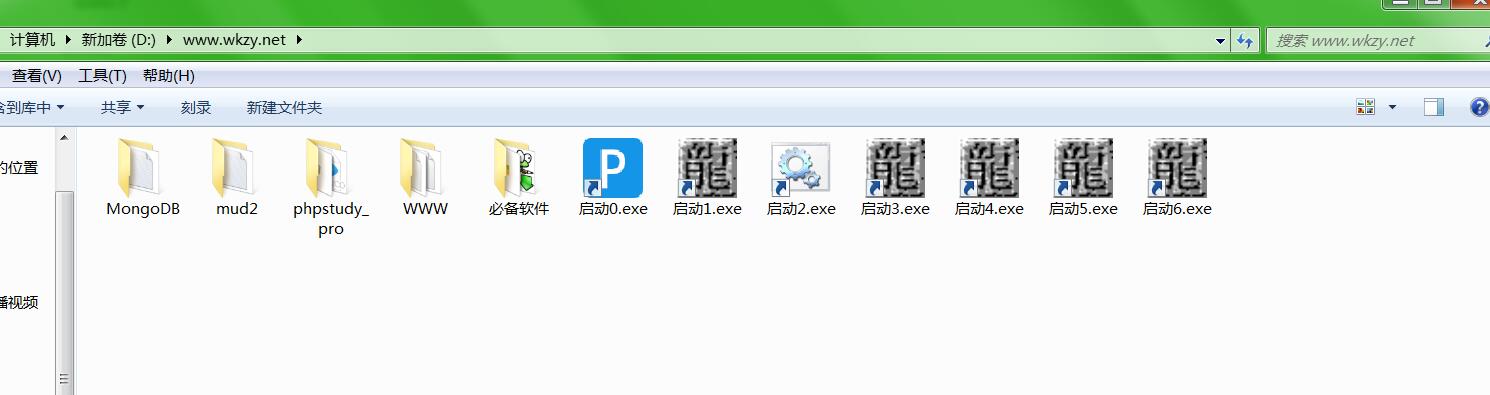Click the 刻录 button
Image resolution: width=1490 pixels, height=395 pixels.
point(196,107)
